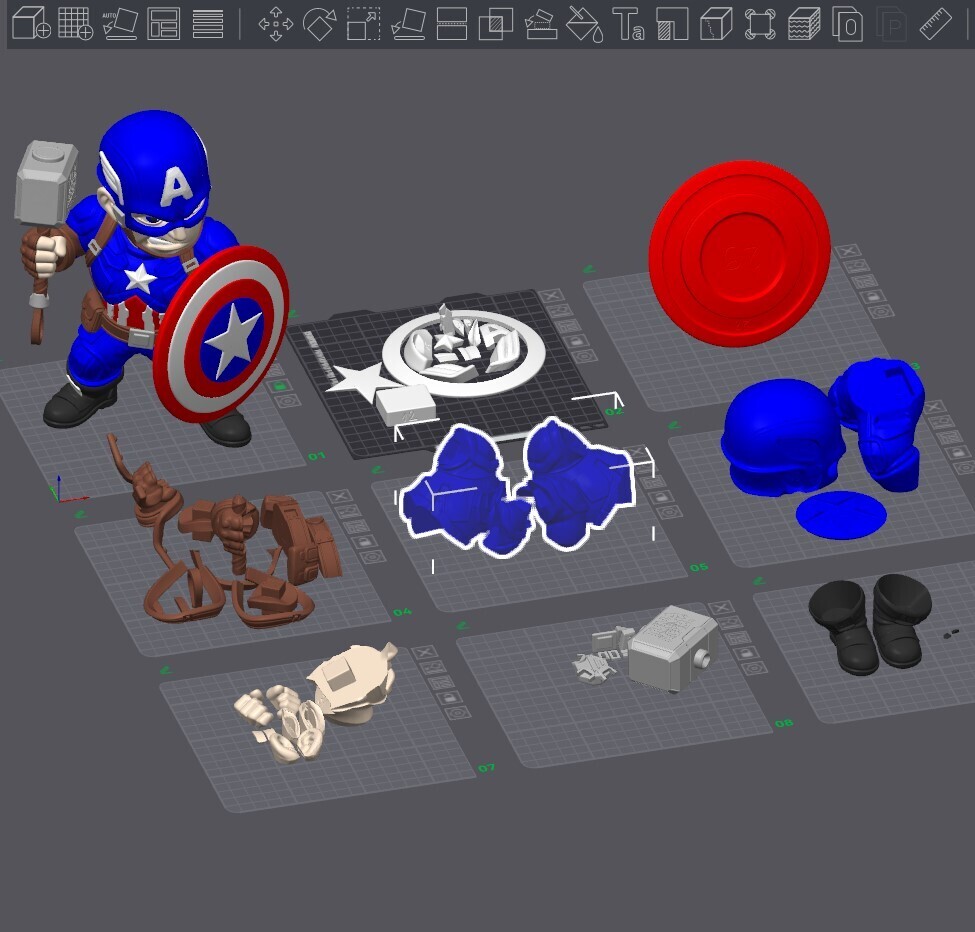Click plate label 02
This screenshot has width=975, height=932.
[x=613, y=411]
